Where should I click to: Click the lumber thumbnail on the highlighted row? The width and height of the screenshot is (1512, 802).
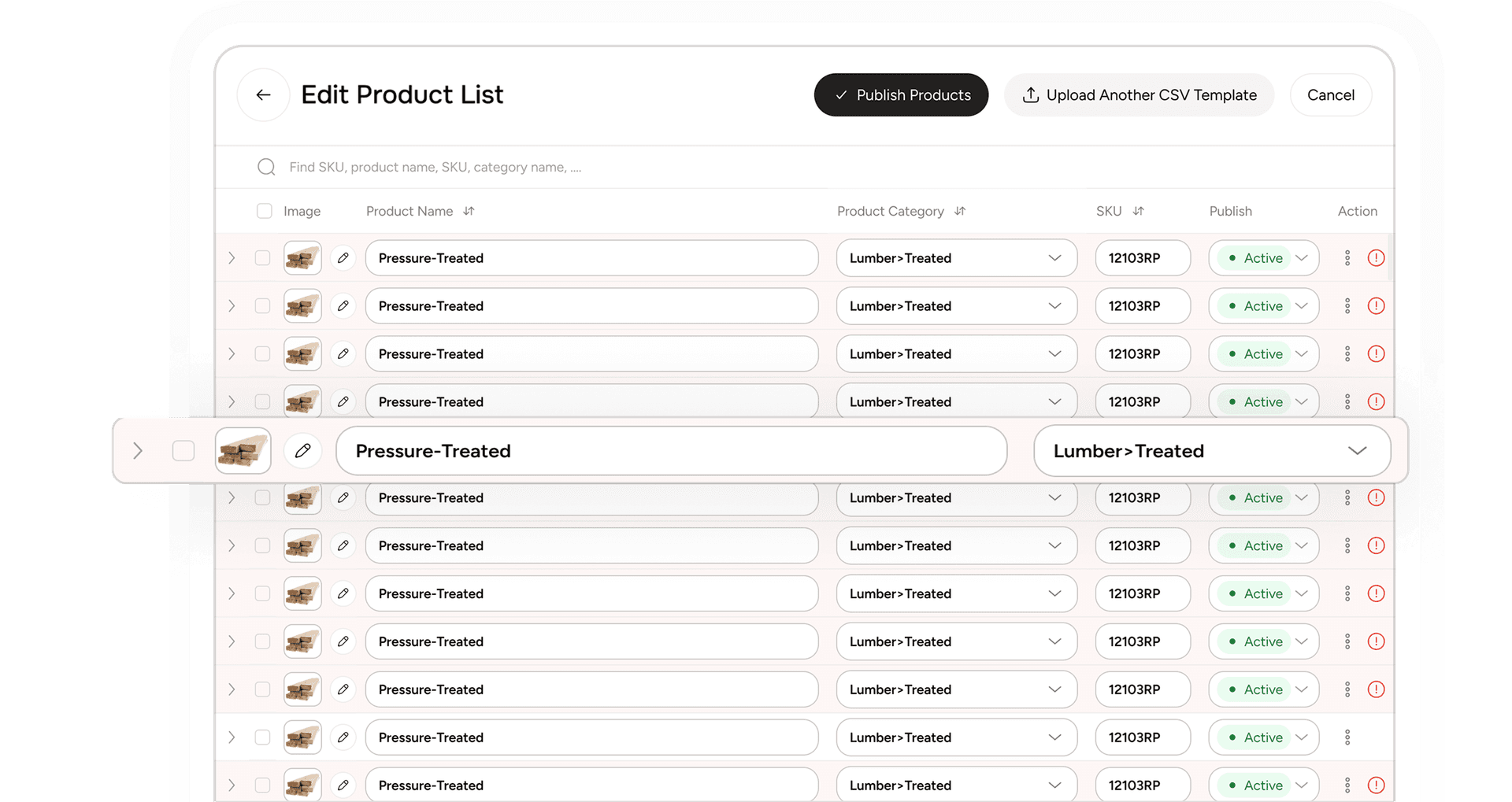pos(243,450)
